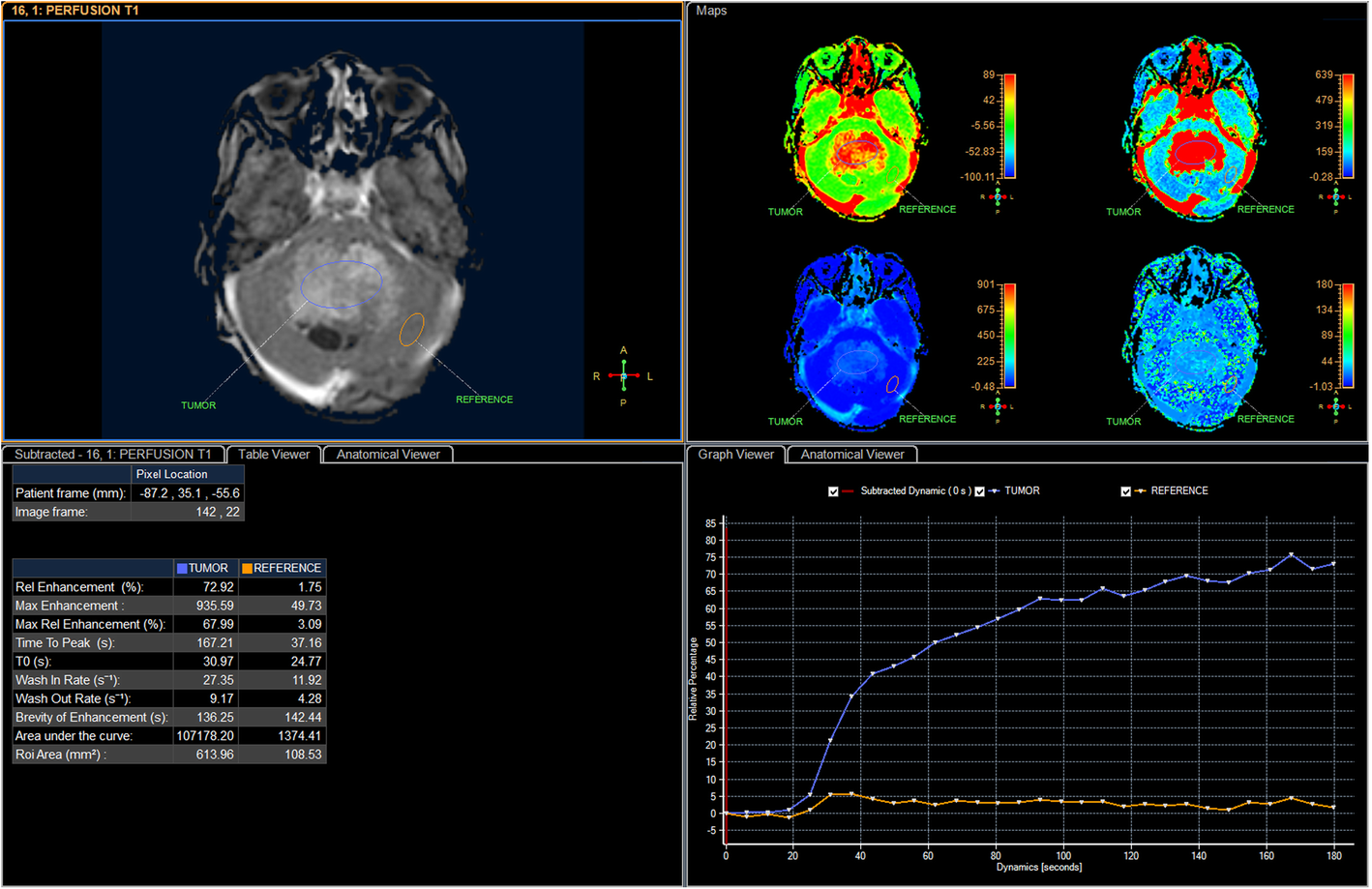This screenshot has height=889, width=1372.
Task: Click the 16, 1: PERFUSION T1 viewport title
Action: (75, 11)
